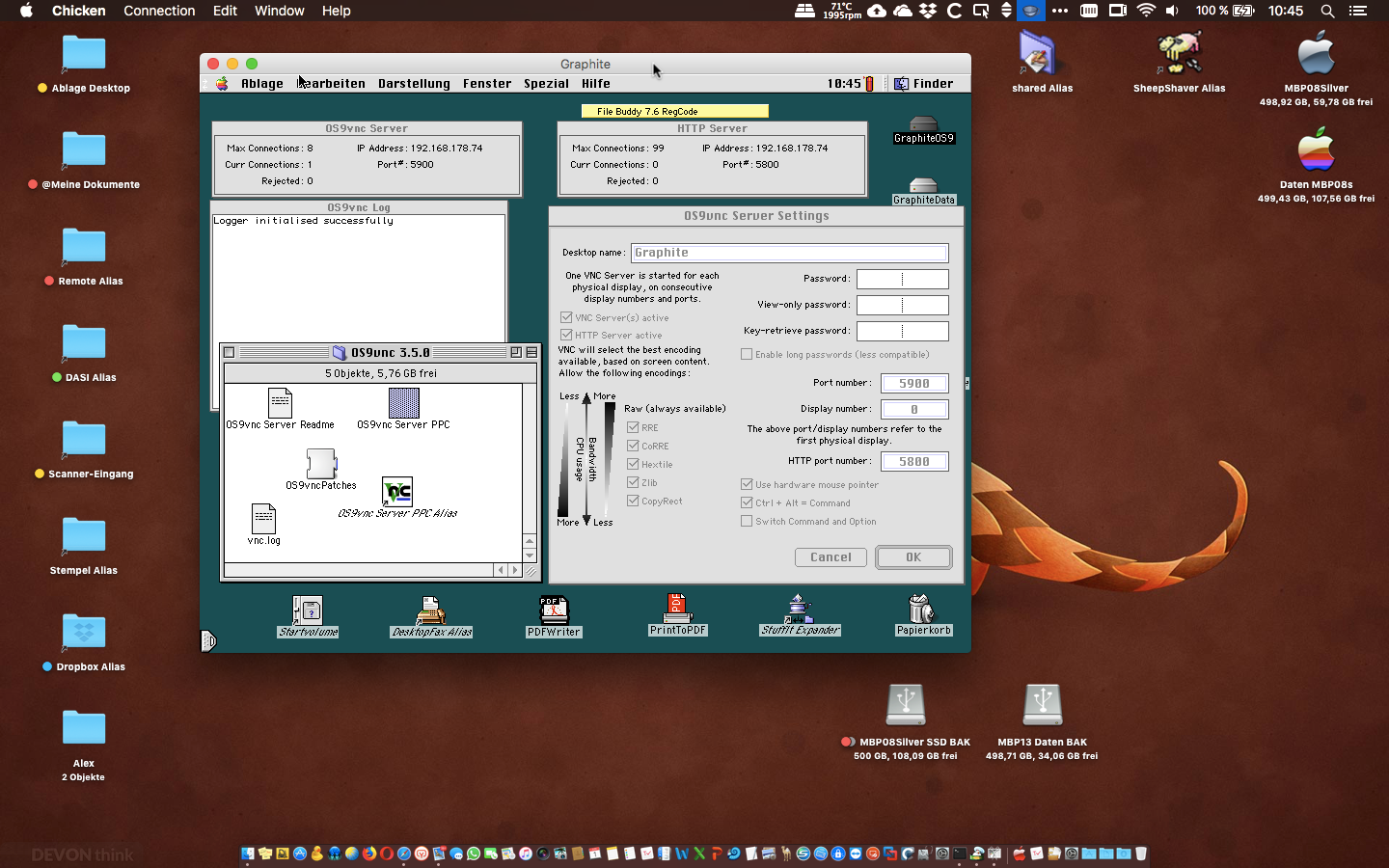The image size is (1389, 868).
Task: Click Cancel in OS9vnc Server Settings
Action: 831,557
